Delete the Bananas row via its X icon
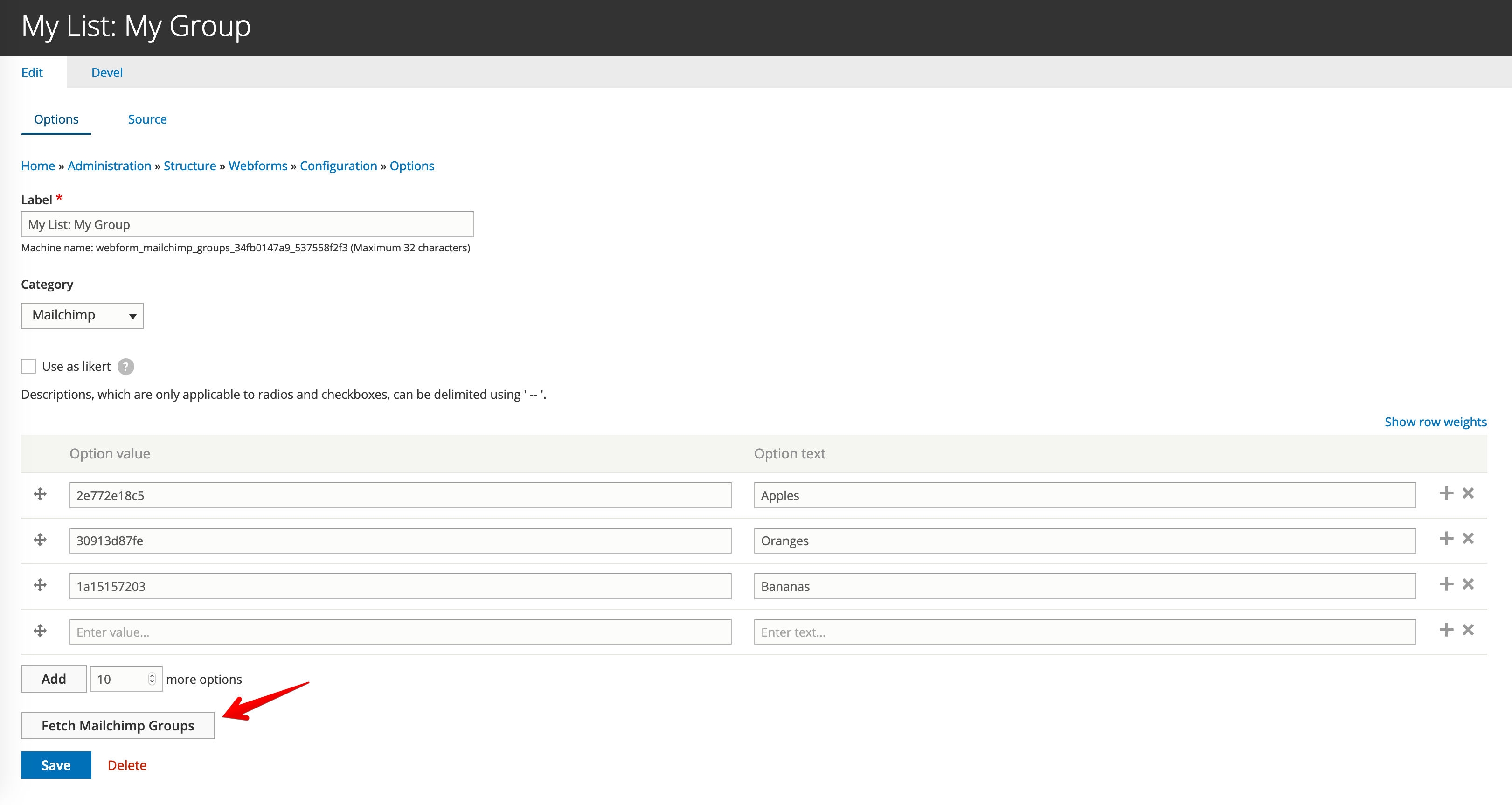This screenshot has width=1512, height=805. point(1468,584)
